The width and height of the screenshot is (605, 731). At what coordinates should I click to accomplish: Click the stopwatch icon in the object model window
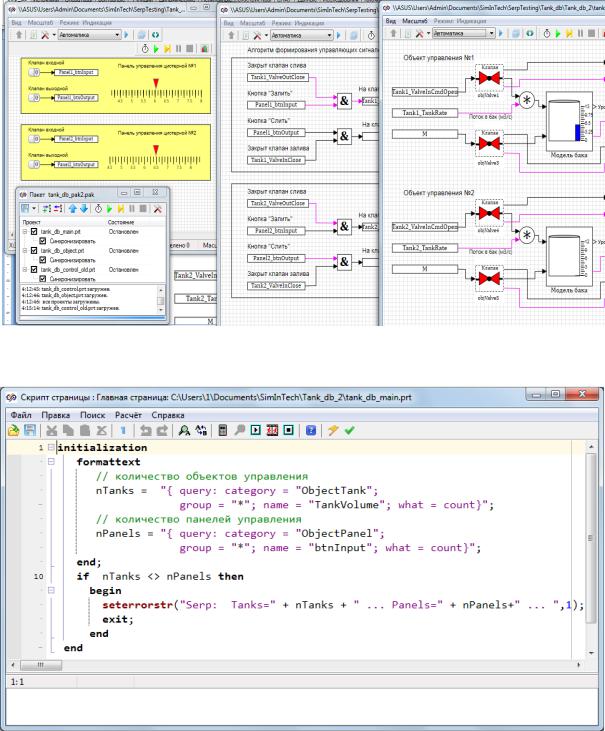click(x=547, y=34)
